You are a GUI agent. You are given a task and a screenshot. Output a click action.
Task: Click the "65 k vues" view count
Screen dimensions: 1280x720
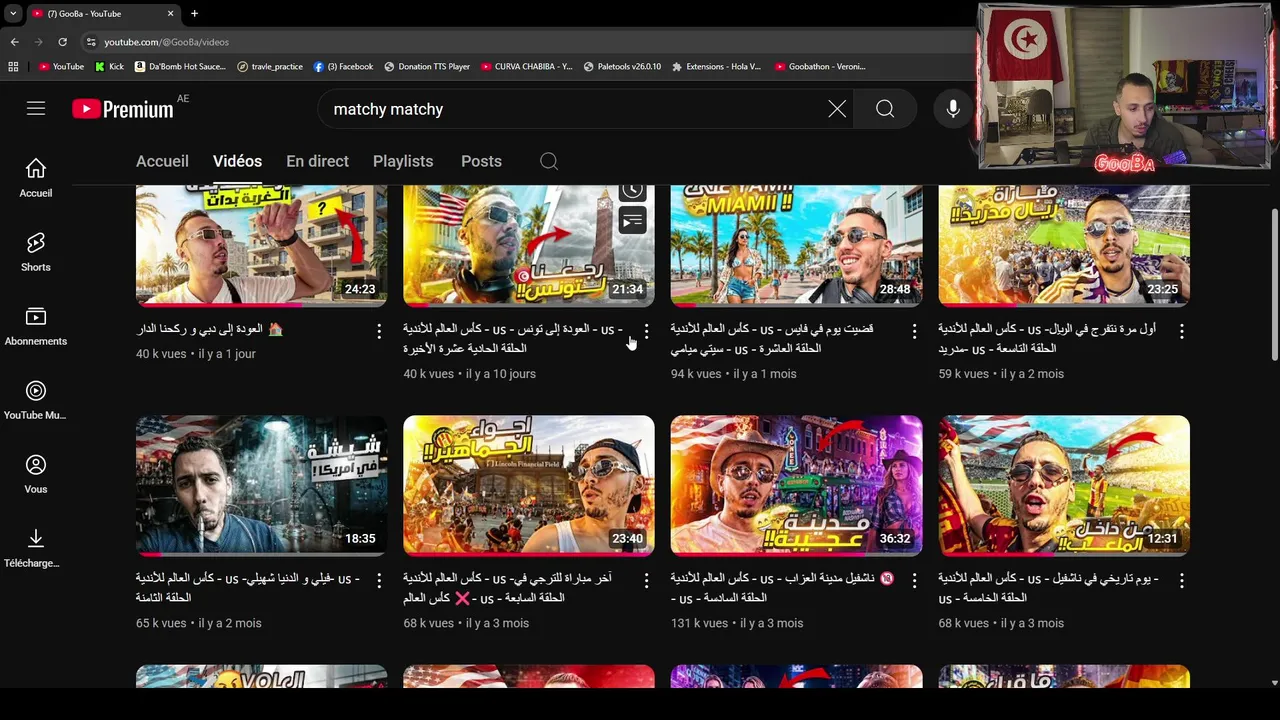coord(161,623)
